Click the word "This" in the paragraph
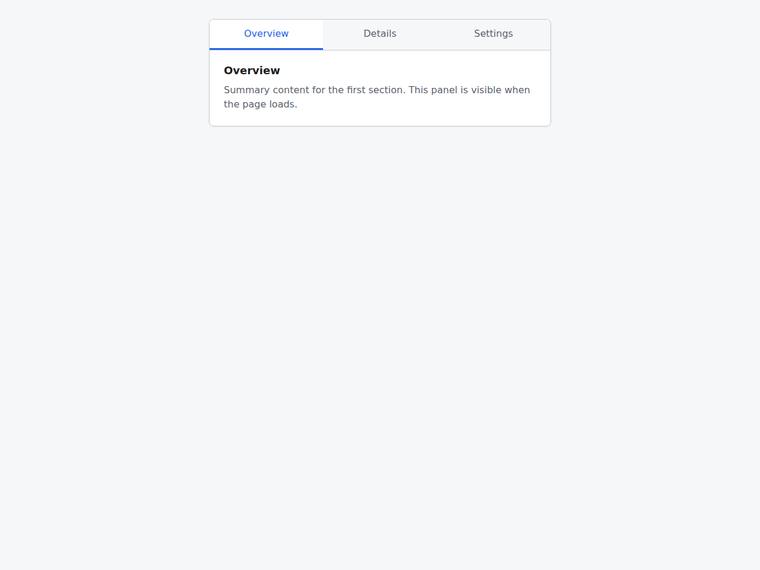 click(418, 90)
